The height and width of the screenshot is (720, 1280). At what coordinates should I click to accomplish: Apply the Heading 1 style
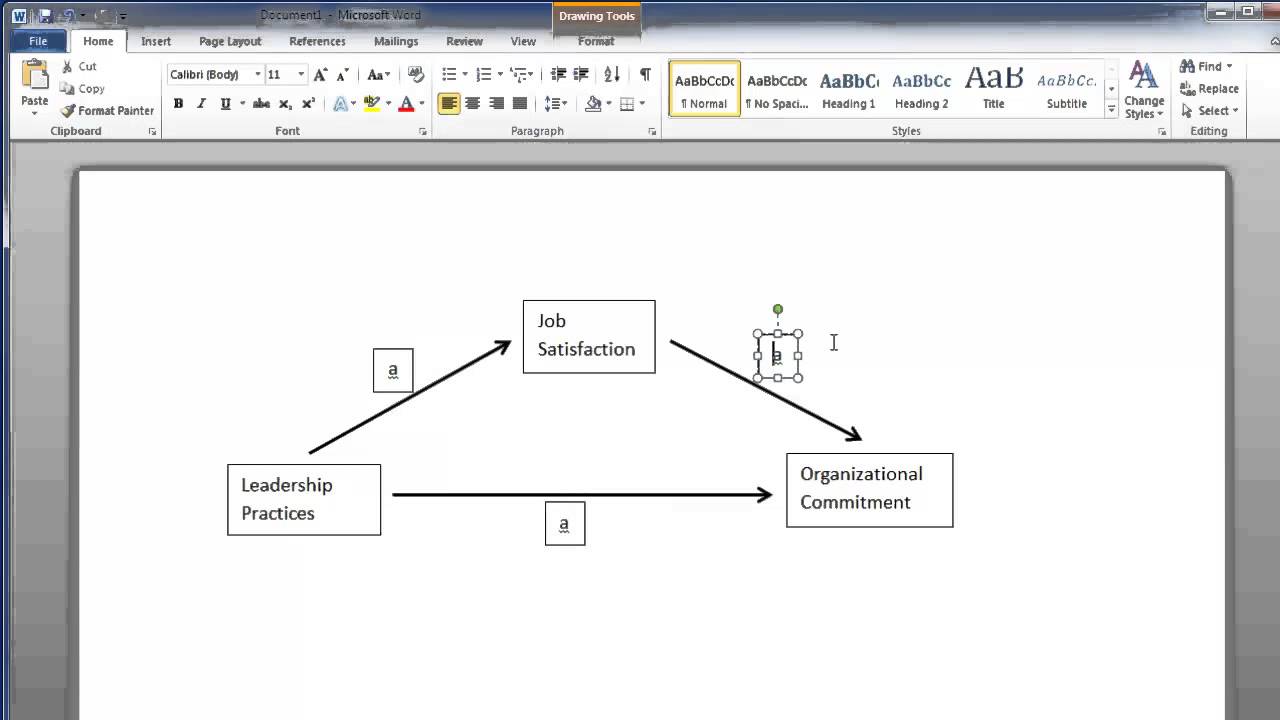click(849, 89)
